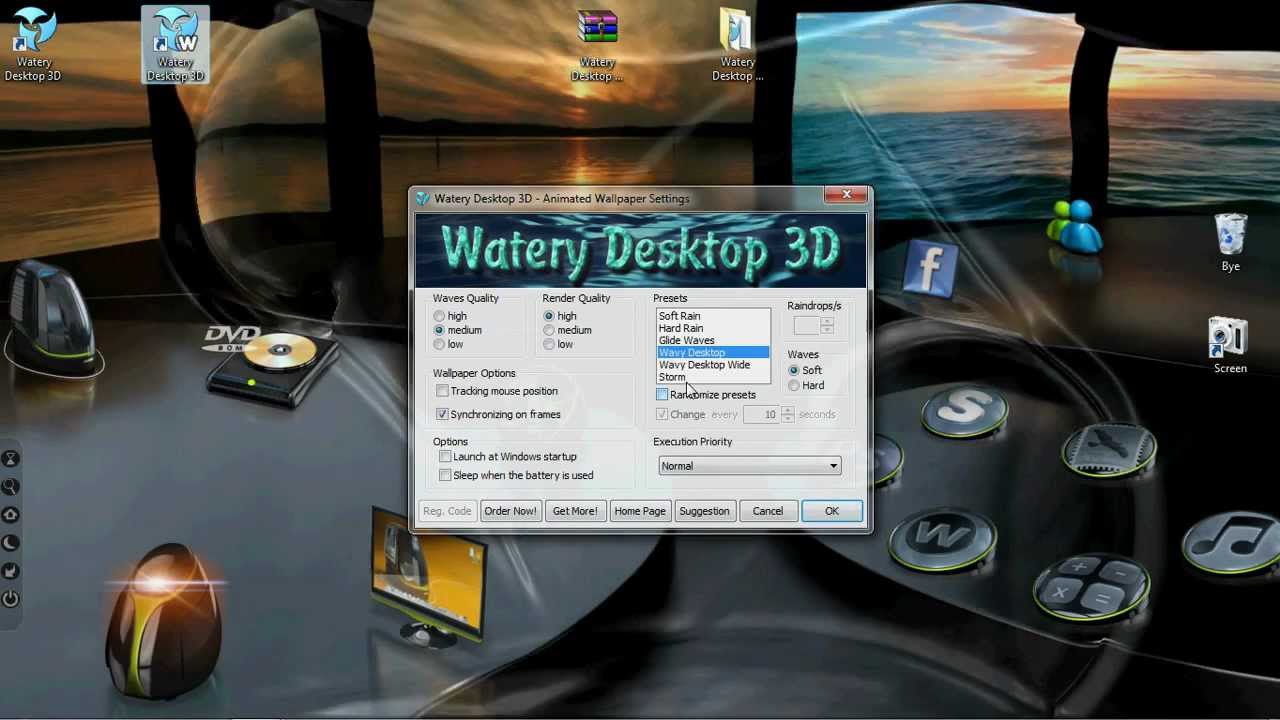Viewport: 1280px width, 720px height.
Task: Click the magnifier search icon in sidebar
Action: click(10, 487)
